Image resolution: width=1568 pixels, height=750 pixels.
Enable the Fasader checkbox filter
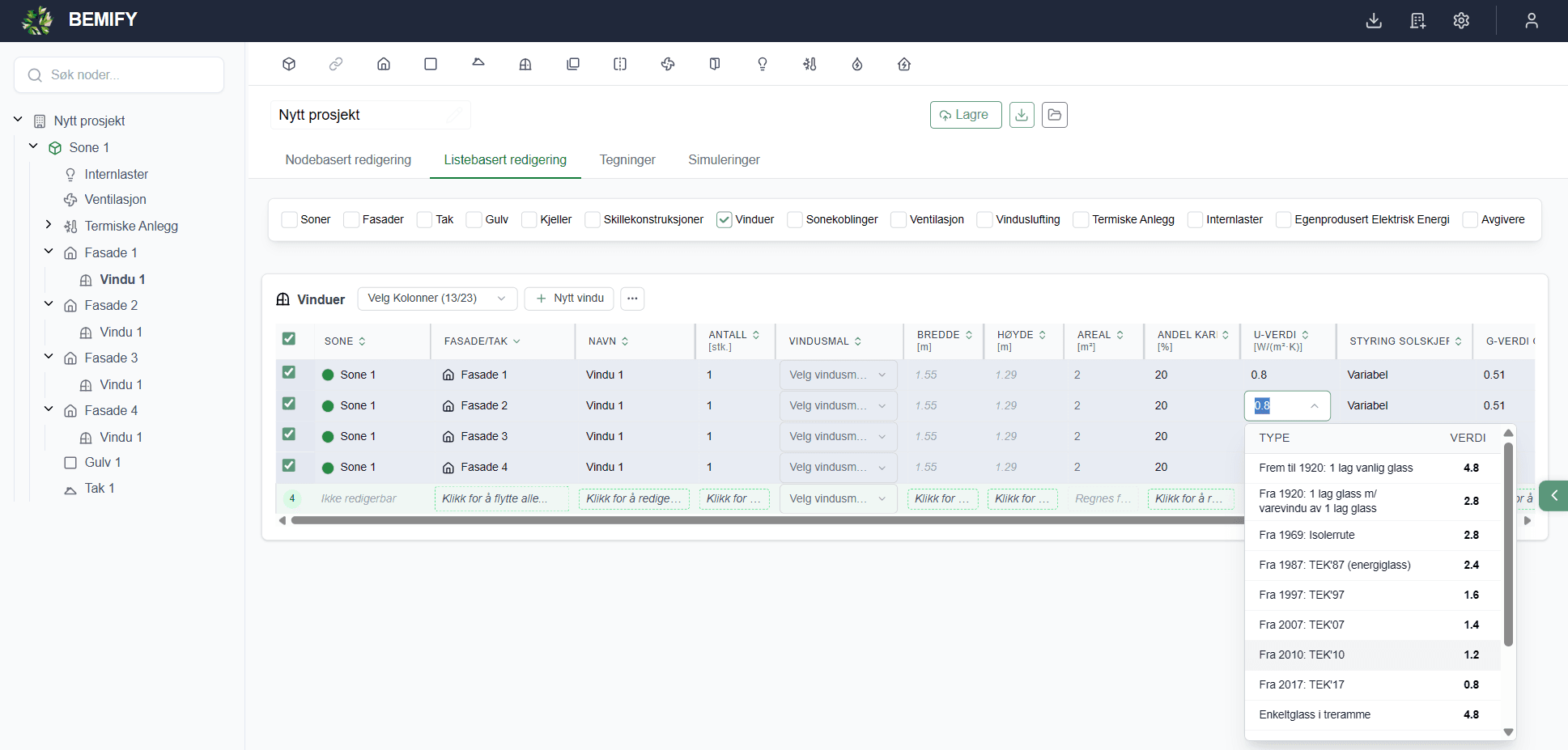pos(351,220)
